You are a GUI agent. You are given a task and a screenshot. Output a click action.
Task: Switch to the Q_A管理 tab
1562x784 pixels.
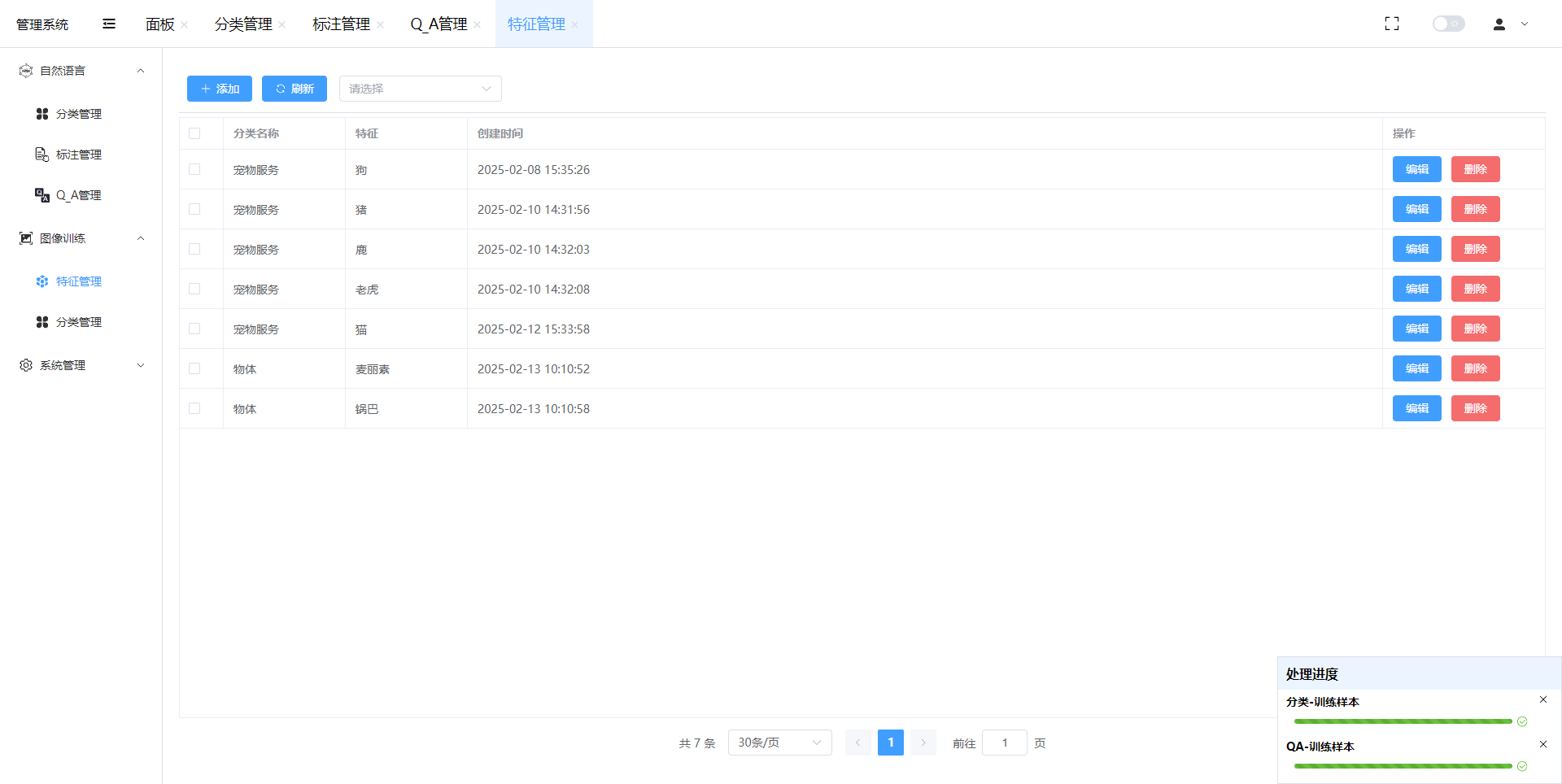click(x=438, y=24)
